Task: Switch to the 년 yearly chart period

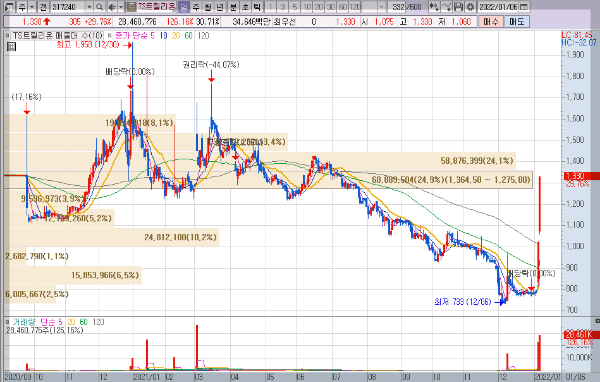Action: pyautogui.click(x=220, y=7)
